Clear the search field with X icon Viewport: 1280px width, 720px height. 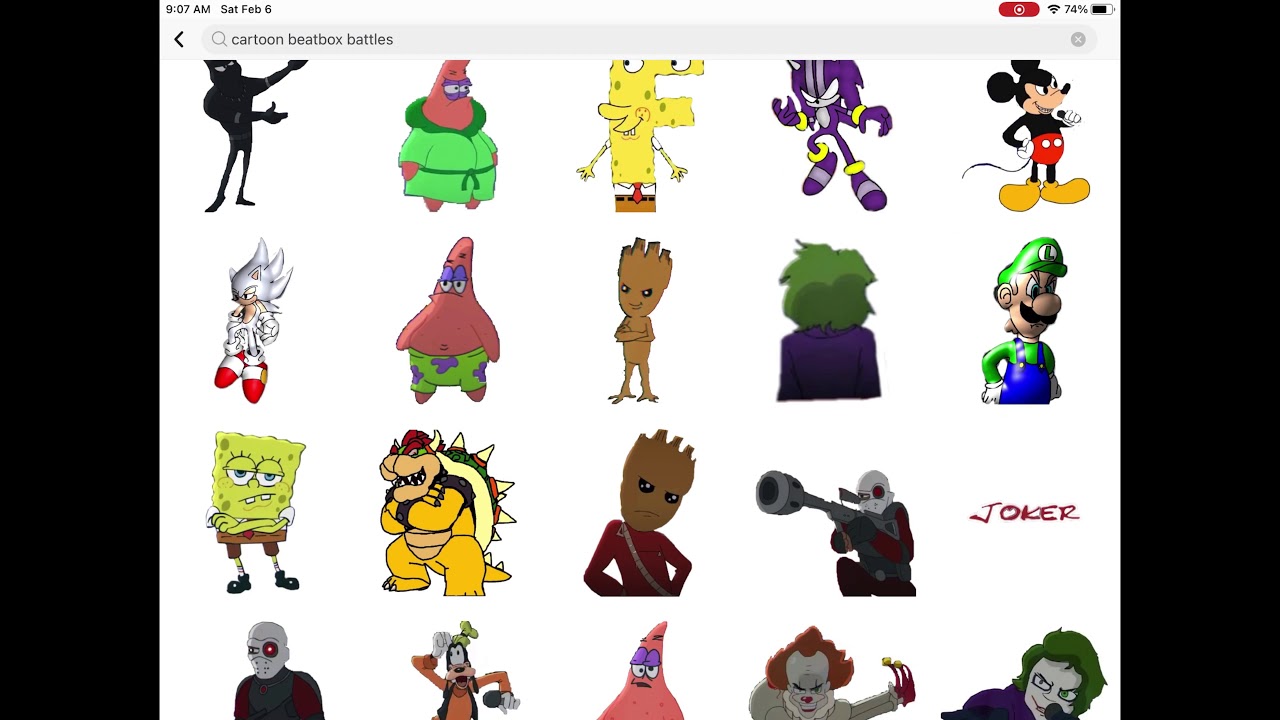pos(1078,39)
